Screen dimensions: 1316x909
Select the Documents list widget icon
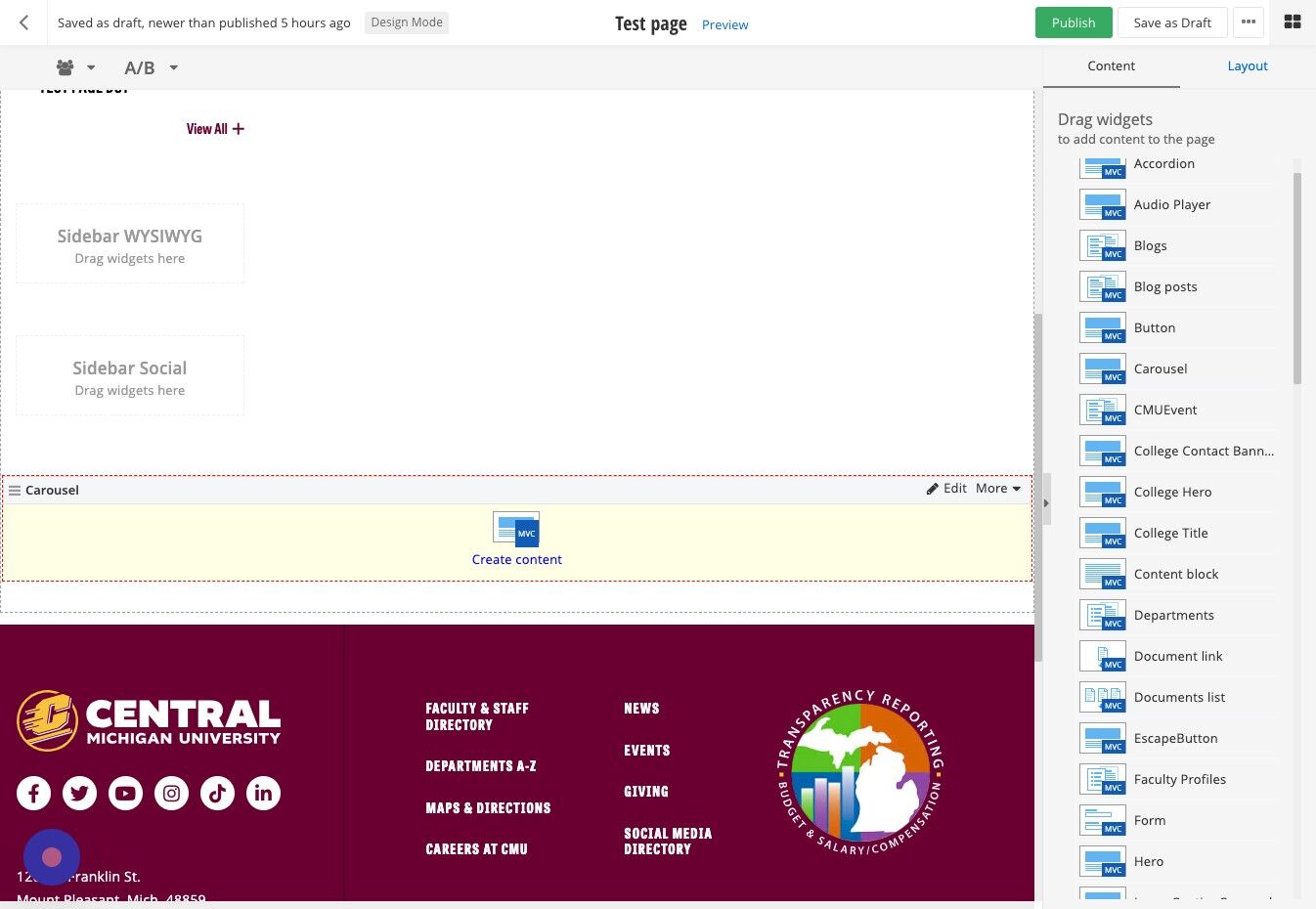[1103, 697]
